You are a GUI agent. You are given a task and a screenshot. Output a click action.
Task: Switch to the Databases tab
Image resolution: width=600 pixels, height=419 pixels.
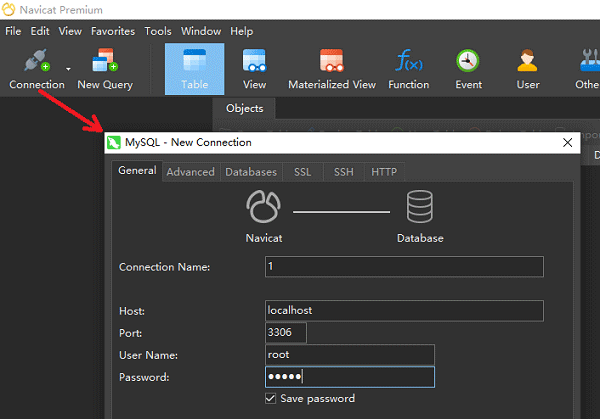point(251,172)
